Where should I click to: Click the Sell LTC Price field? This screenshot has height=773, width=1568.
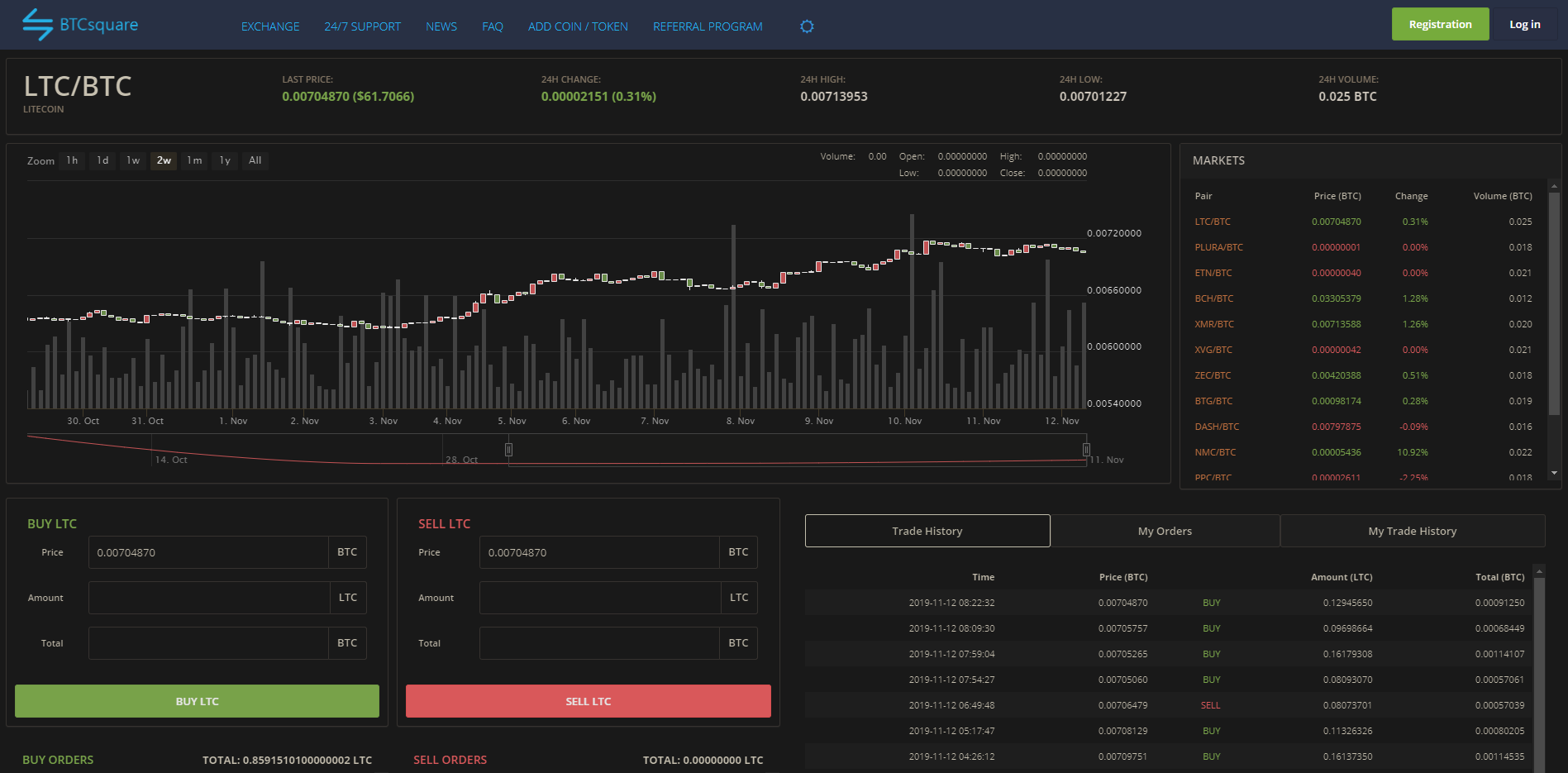point(599,552)
